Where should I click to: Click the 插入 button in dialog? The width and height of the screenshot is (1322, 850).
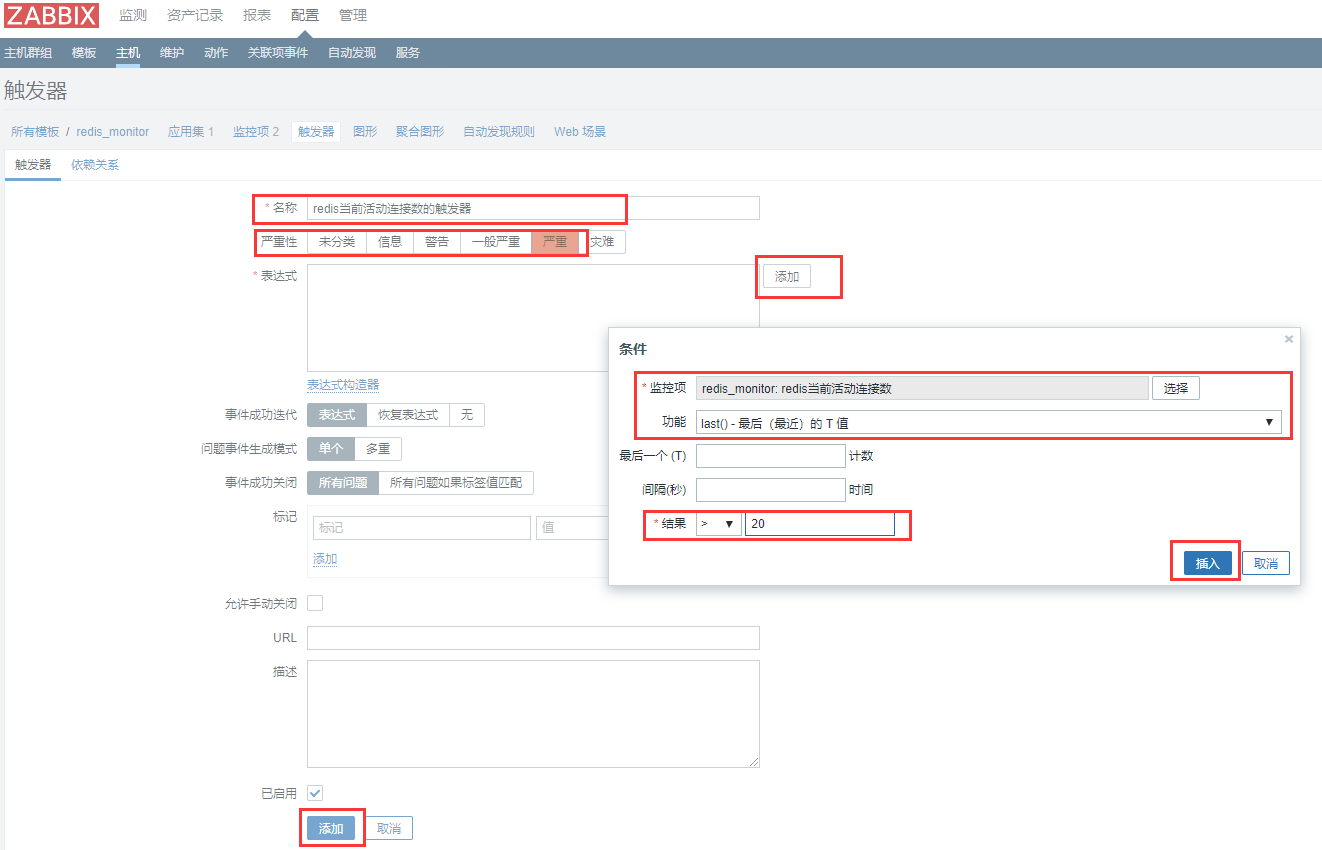coord(1208,564)
